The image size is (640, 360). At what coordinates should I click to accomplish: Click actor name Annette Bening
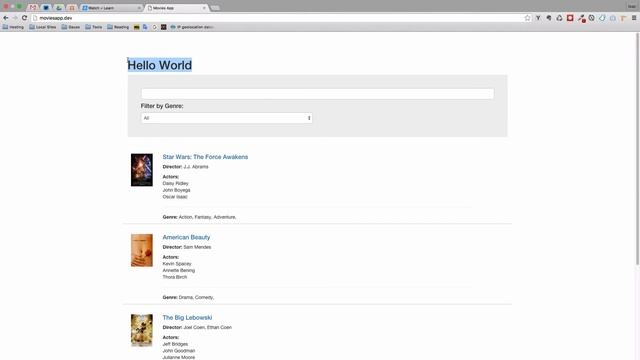179,270
